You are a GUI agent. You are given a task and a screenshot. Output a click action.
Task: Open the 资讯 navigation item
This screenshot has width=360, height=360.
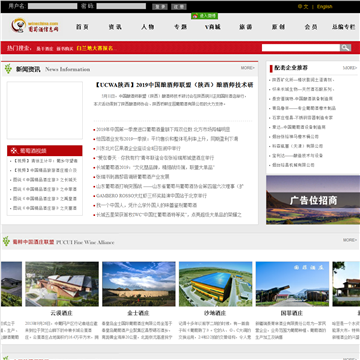[115, 27]
